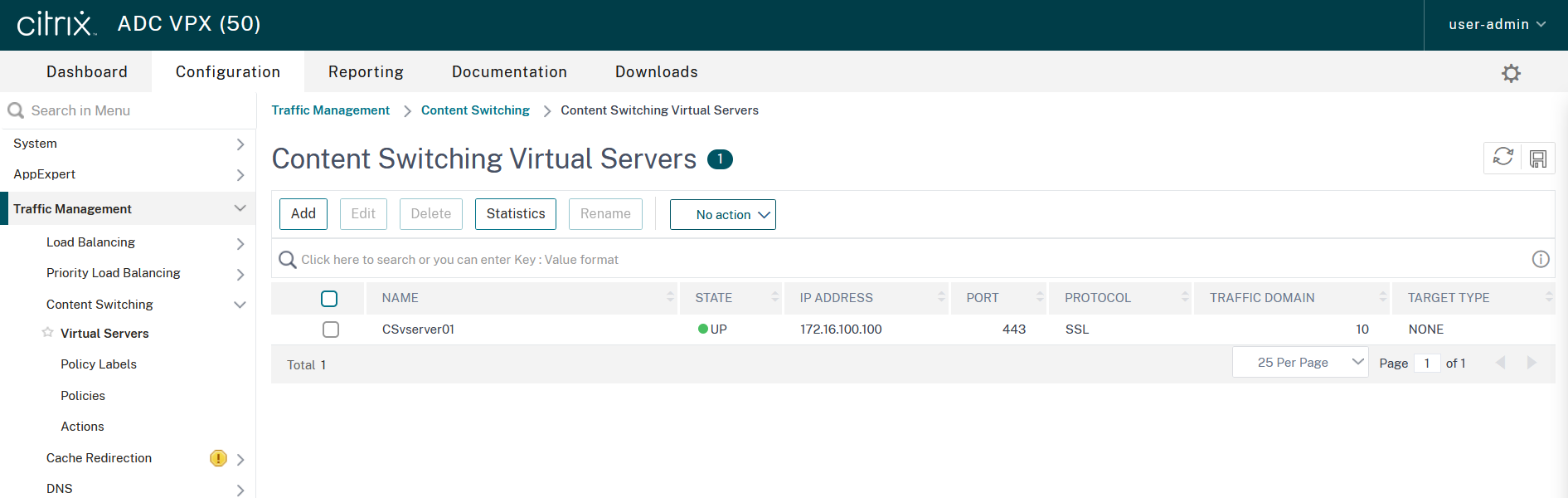This screenshot has width=1568, height=498.
Task: Open the No action dropdown
Action: tap(722, 214)
